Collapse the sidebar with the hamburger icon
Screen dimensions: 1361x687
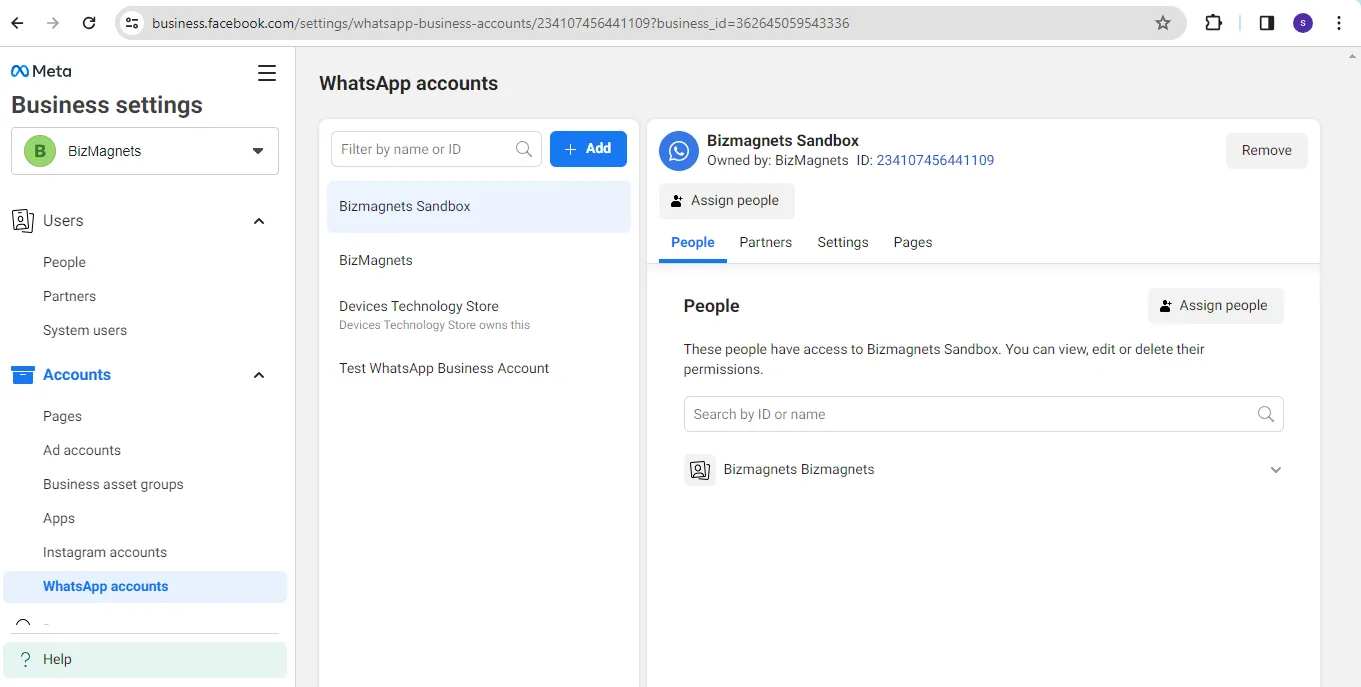(267, 72)
